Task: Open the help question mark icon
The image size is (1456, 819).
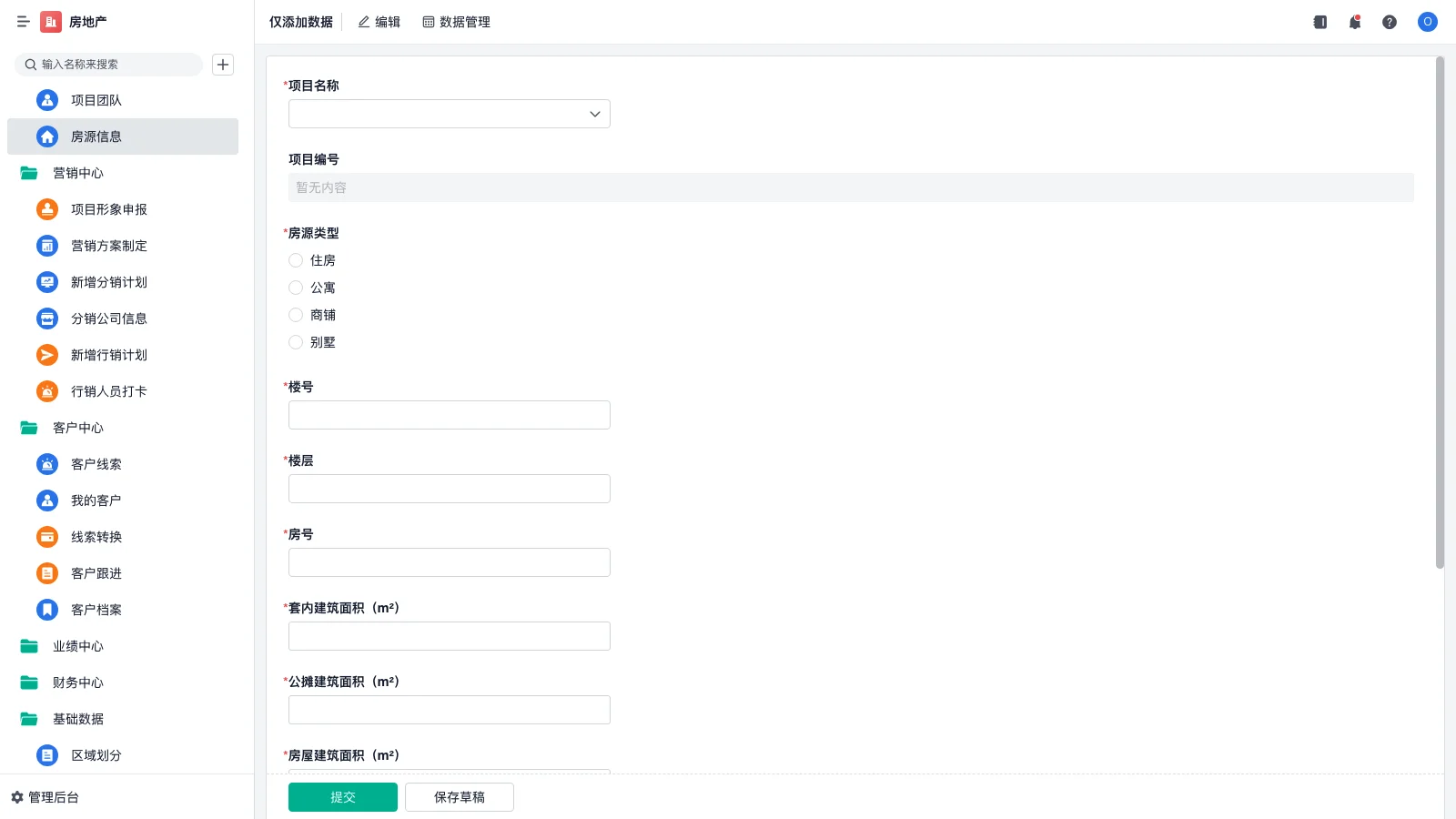Action: coord(1389,22)
